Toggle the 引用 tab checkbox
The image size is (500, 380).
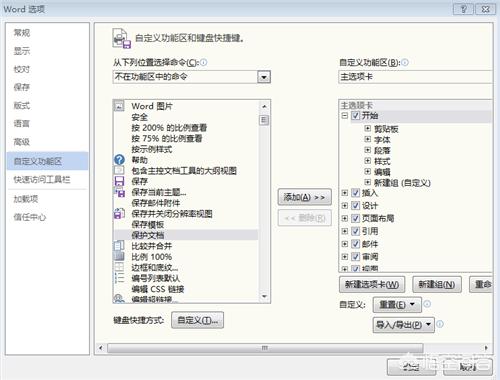(x=356, y=231)
